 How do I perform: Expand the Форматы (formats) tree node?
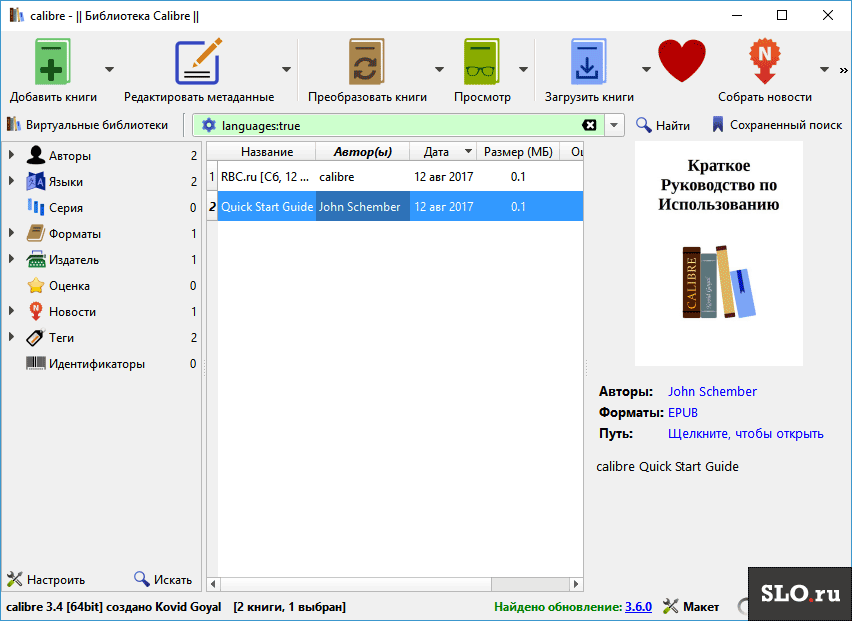point(11,233)
